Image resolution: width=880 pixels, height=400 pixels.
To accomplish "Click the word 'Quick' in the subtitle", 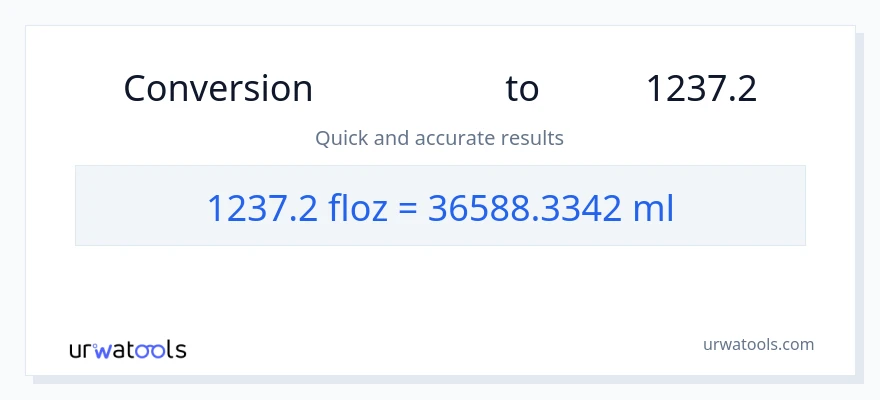I will click(x=340, y=138).
